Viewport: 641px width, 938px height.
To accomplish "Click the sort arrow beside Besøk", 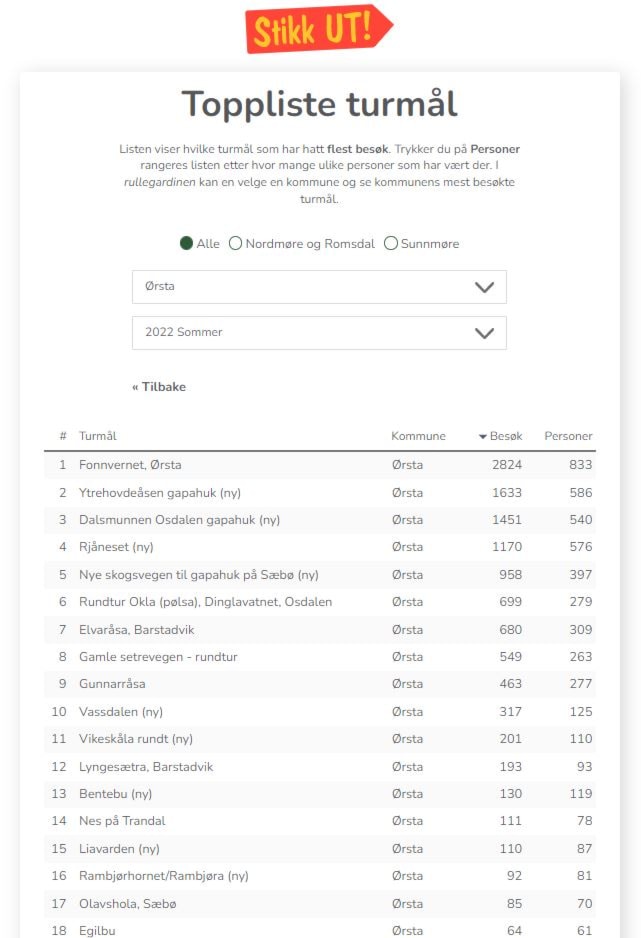I will coord(483,437).
